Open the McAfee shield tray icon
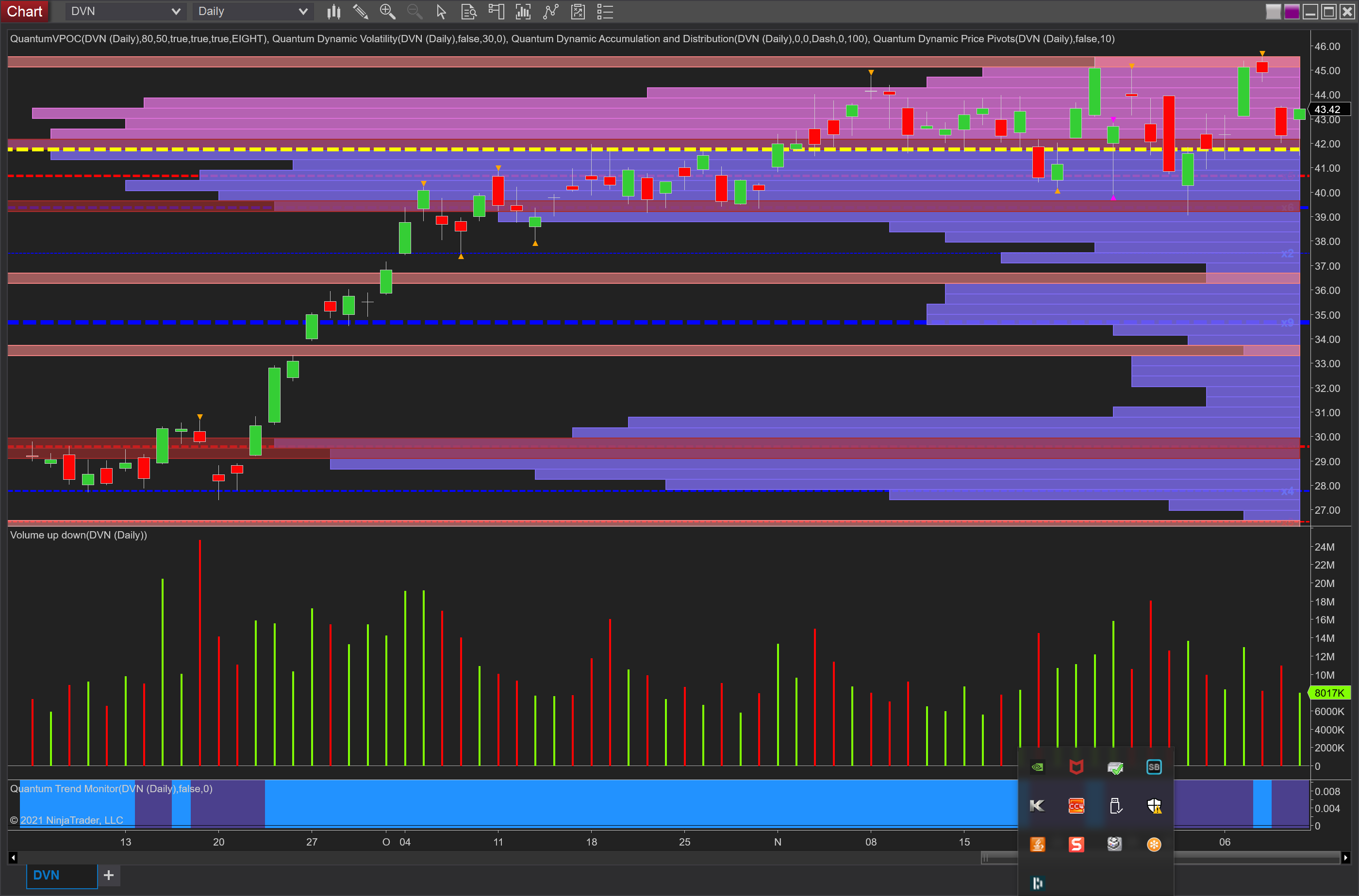Screen dimensions: 1359x896 [x=1076, y=767]
